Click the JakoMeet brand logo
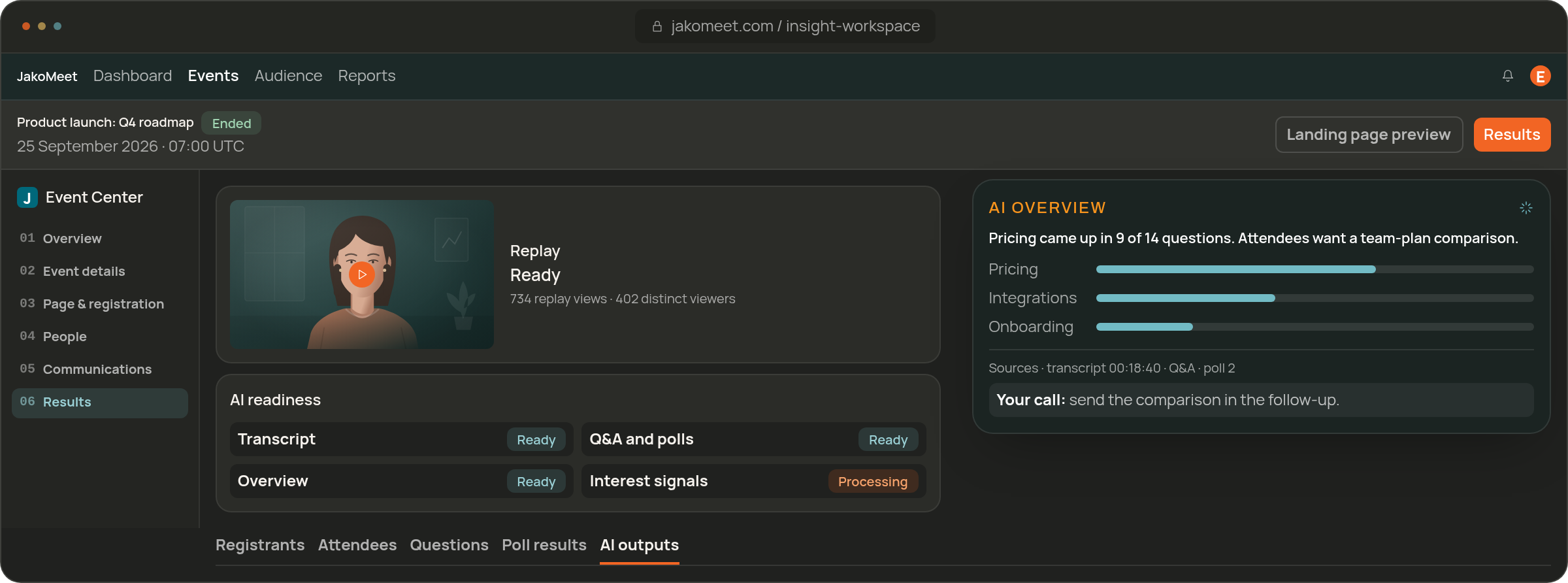The image size is (1568, 583). pyautogui.click(x=47, y=76)
